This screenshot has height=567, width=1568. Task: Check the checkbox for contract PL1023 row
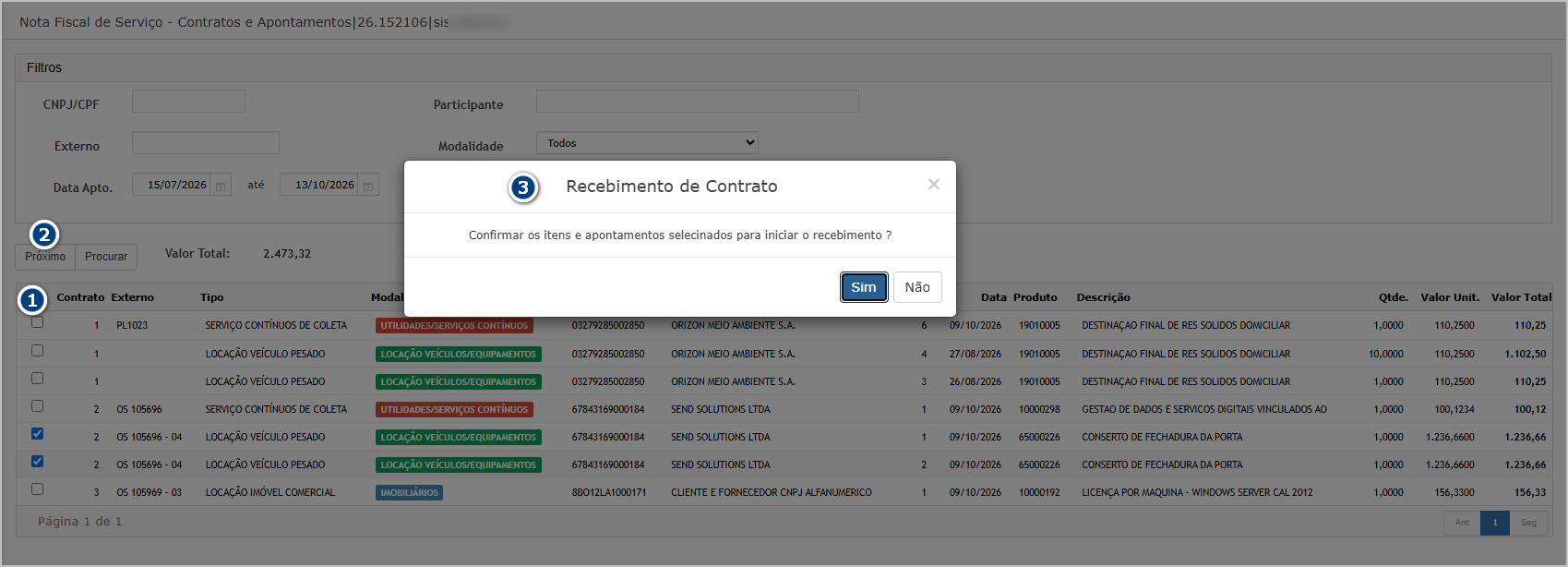[x=37, y=322]
